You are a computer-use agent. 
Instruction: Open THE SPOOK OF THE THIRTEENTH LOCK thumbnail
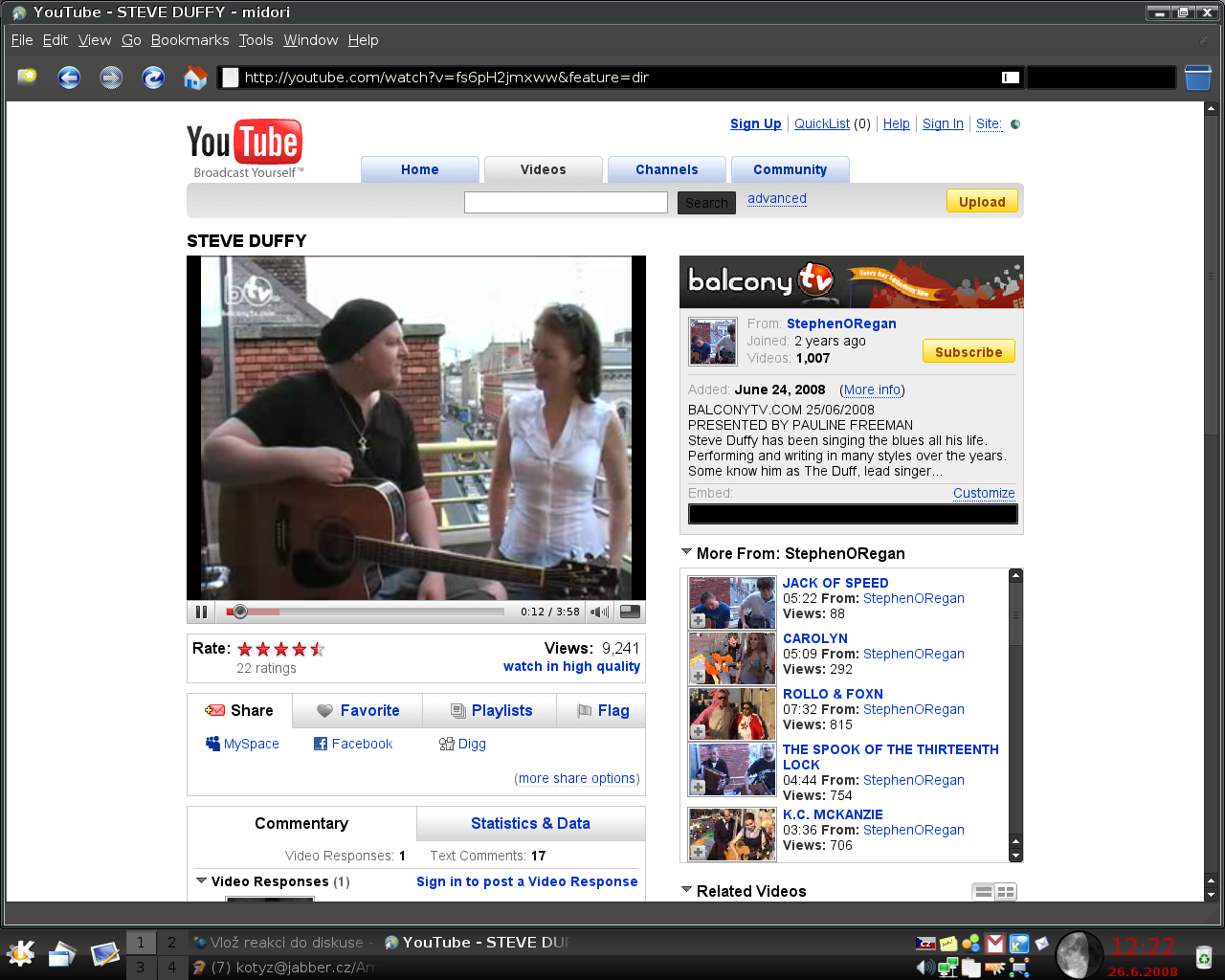click(x=732, y=769)
